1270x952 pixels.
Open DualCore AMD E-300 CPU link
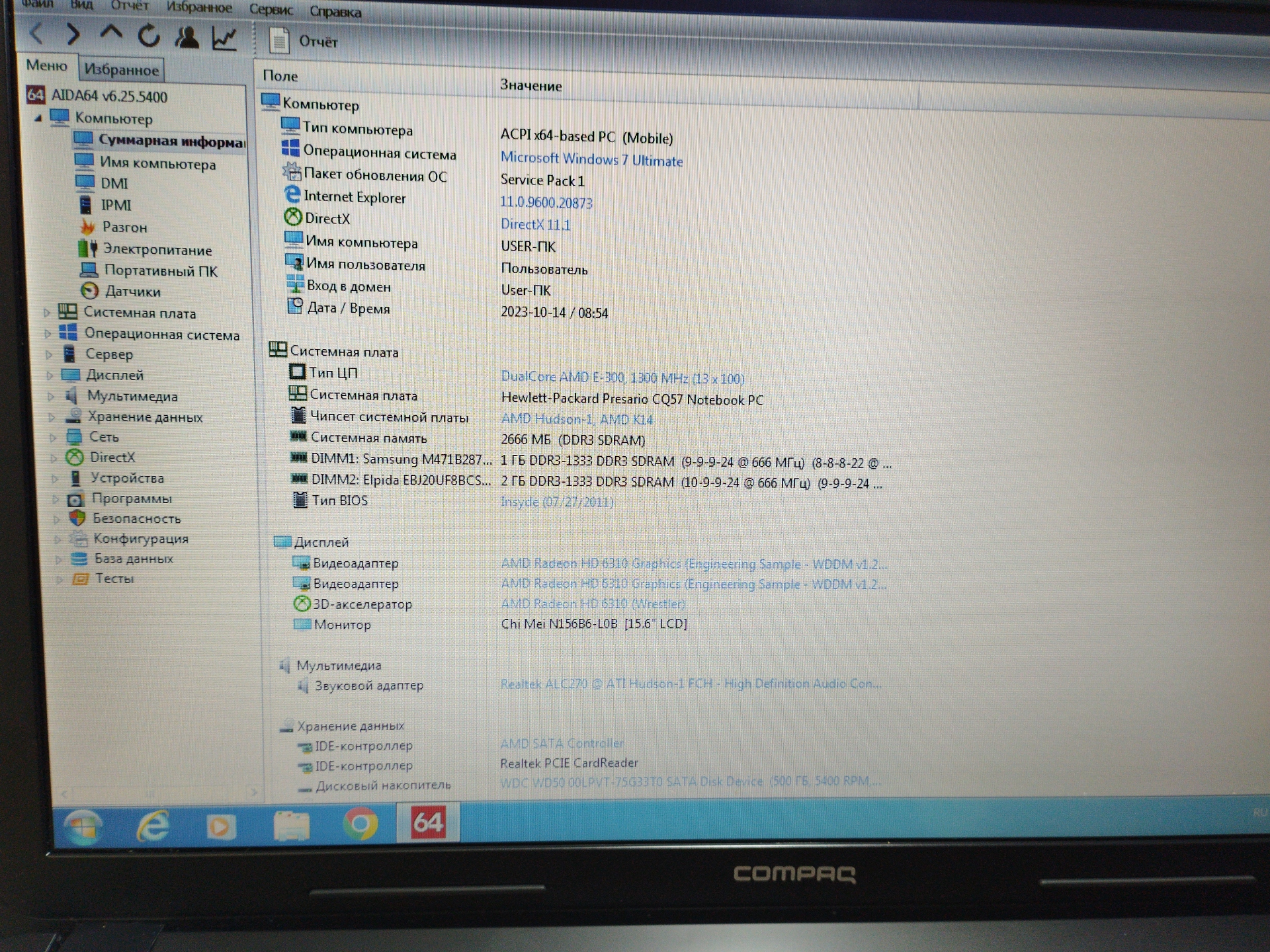click(622, 378)
